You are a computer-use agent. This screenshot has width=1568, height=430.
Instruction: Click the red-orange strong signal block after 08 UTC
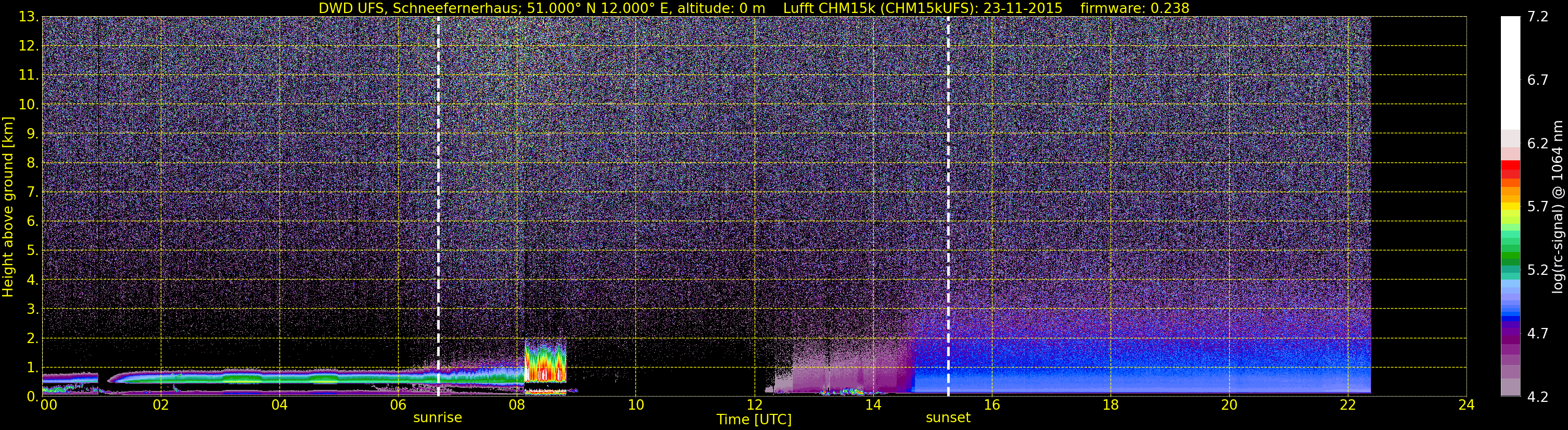coord(545,362)
